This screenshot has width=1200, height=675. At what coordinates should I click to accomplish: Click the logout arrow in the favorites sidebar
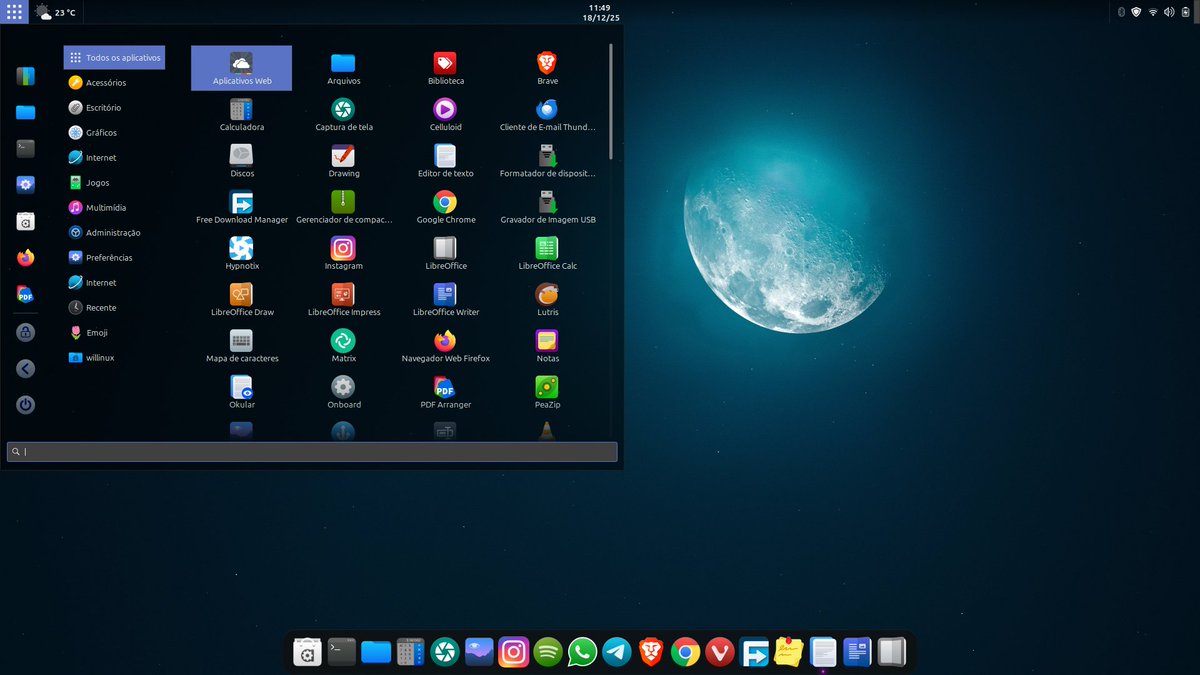click(x=26, y=369)
